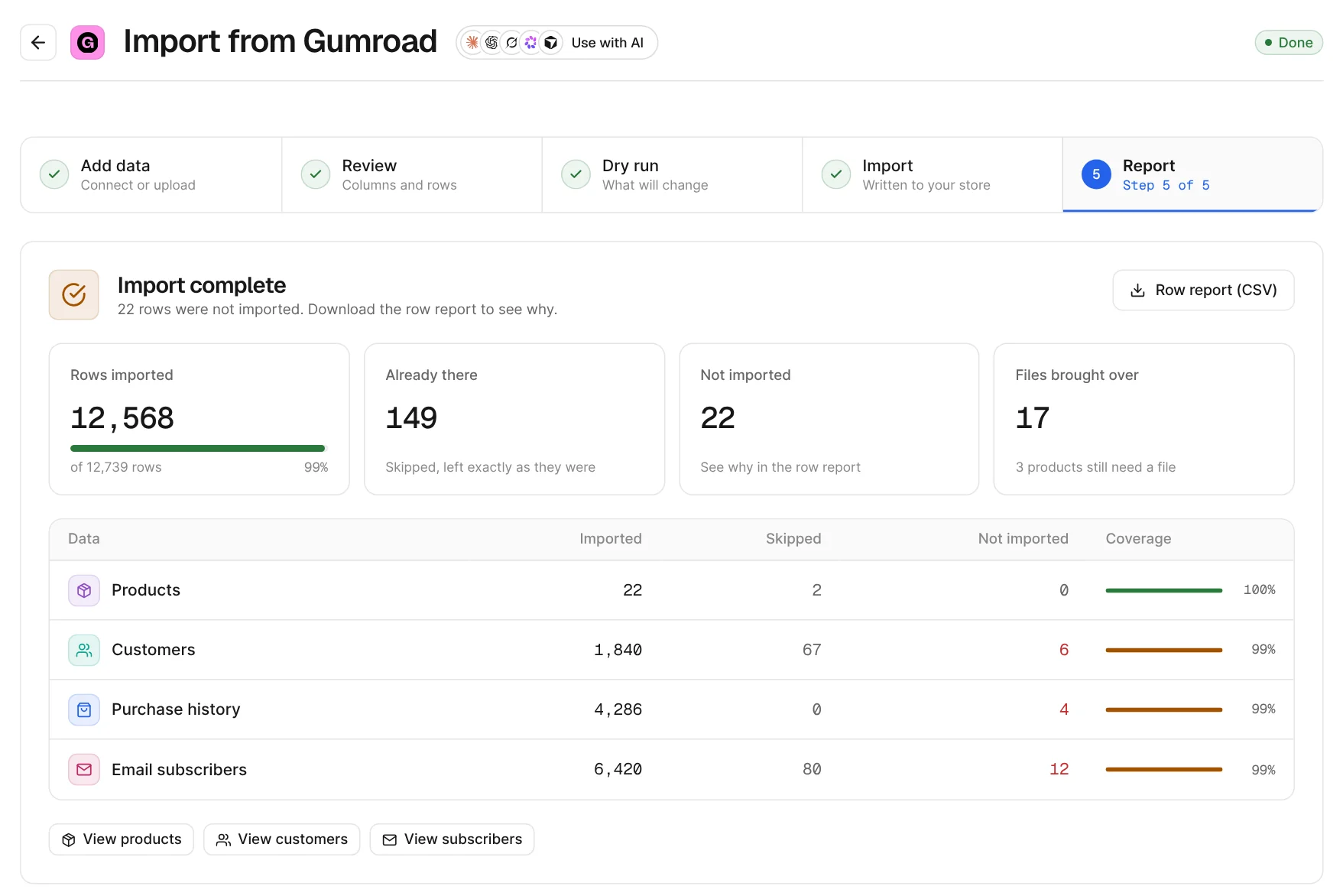The width and height of the screenshot is (1343, 896).
Task: Click the Import step checkmark icon
Action: click(836, 174)
